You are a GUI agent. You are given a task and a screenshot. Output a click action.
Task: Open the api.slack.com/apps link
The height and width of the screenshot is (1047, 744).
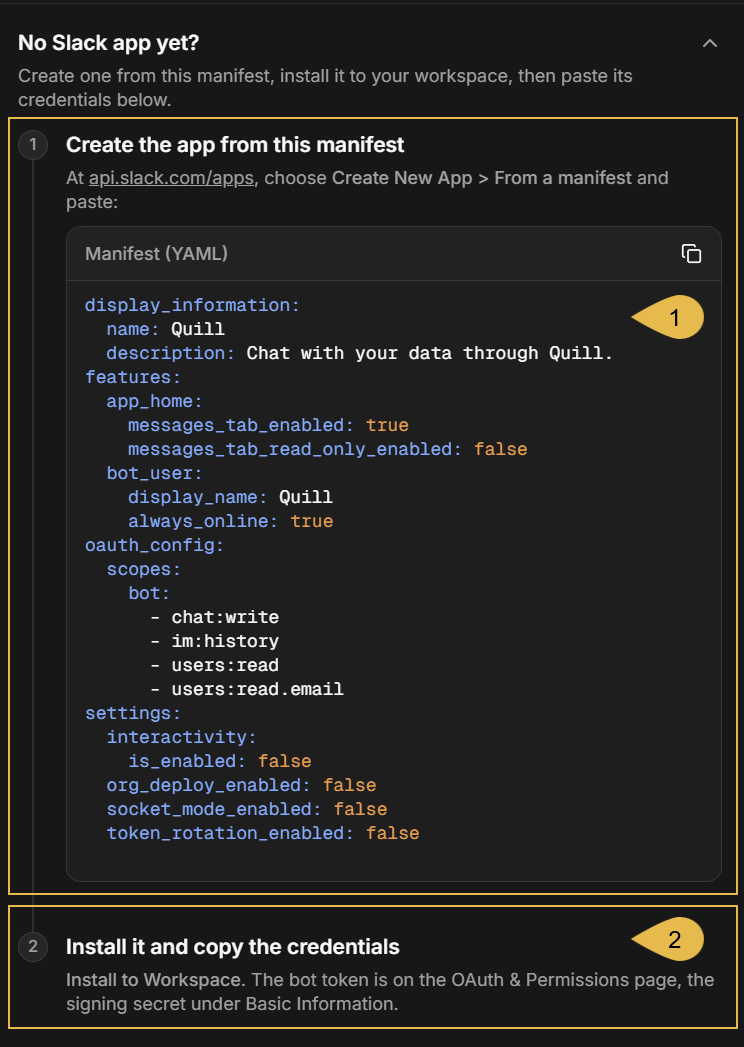coord(172,178)
